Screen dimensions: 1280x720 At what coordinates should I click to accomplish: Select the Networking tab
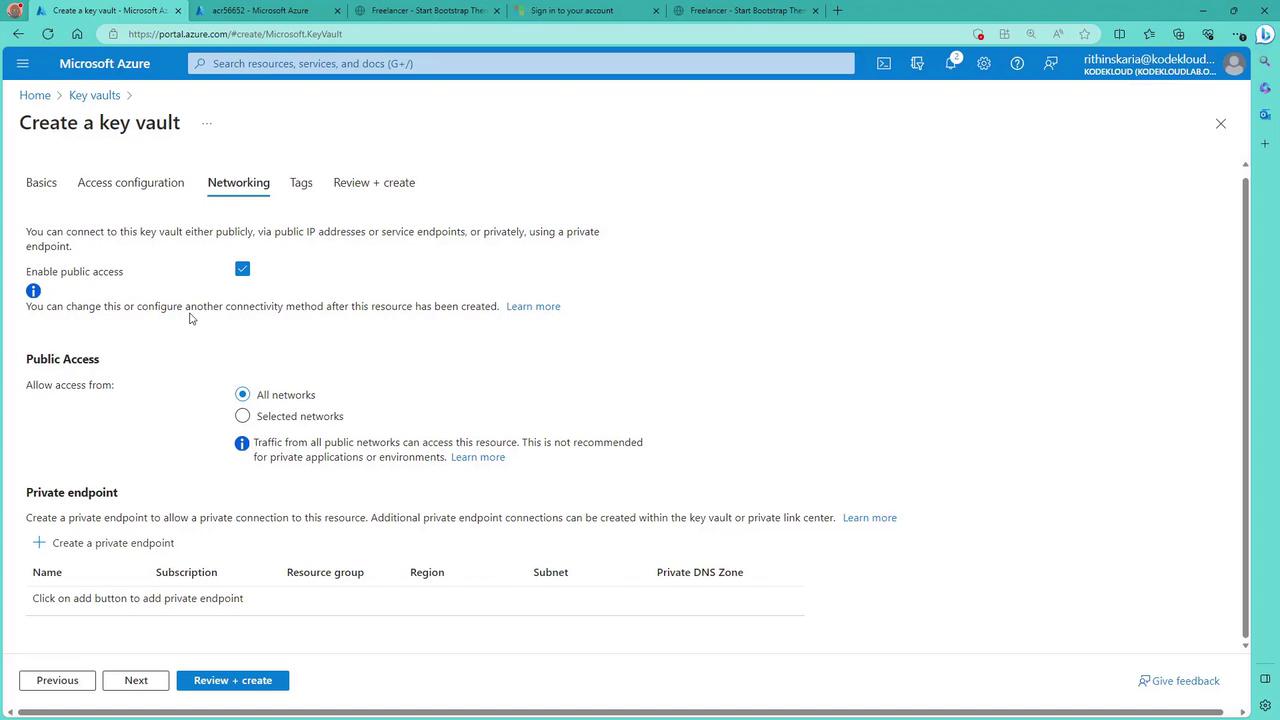coord(239,183)
